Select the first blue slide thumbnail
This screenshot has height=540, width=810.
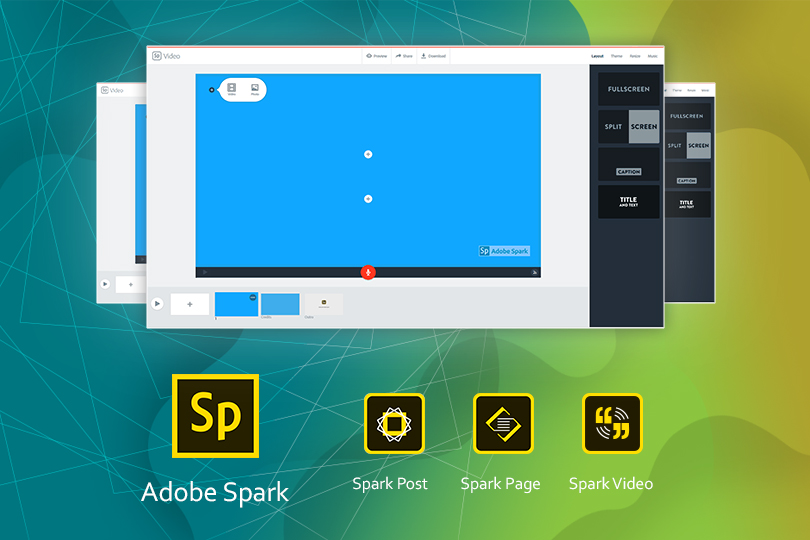pos(236,304)
